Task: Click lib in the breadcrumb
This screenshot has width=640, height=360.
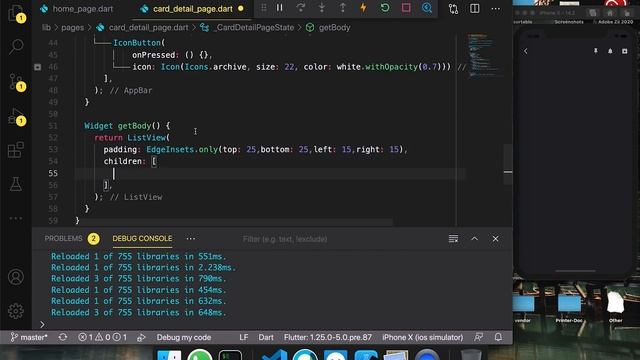Action: click(x=46, y=27)
